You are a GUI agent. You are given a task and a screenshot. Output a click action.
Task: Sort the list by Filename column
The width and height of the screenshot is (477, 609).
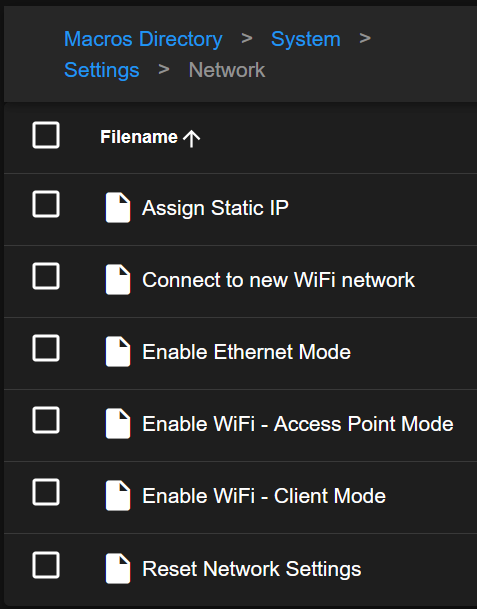(139, 137)
